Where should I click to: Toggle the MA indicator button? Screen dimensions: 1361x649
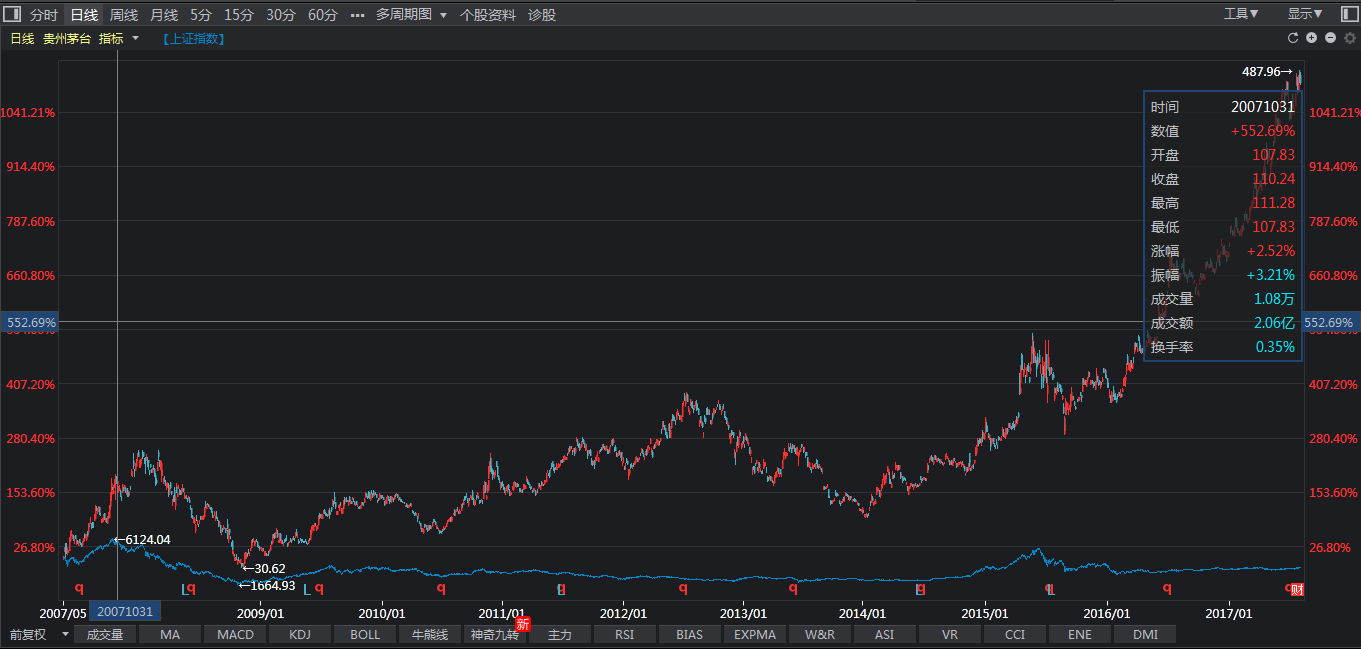click(x=170, y=634)
